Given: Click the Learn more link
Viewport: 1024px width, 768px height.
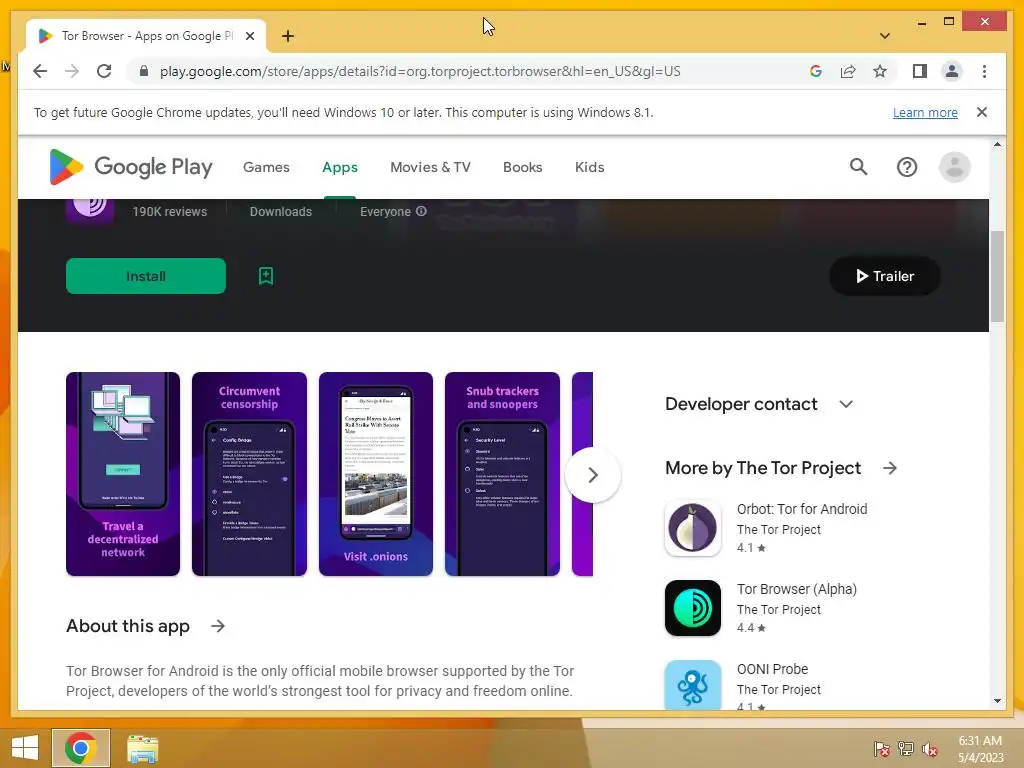Looking at the screenshot, I should 925,112.
